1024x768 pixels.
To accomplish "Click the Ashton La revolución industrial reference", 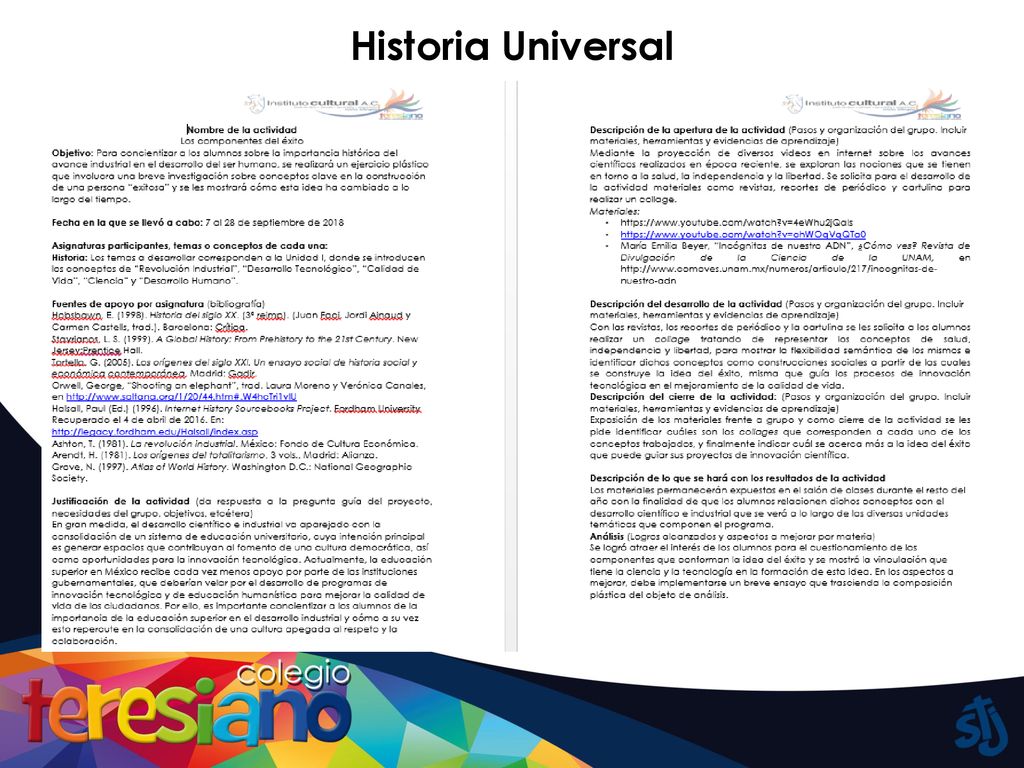I will (x=234, y=444).
